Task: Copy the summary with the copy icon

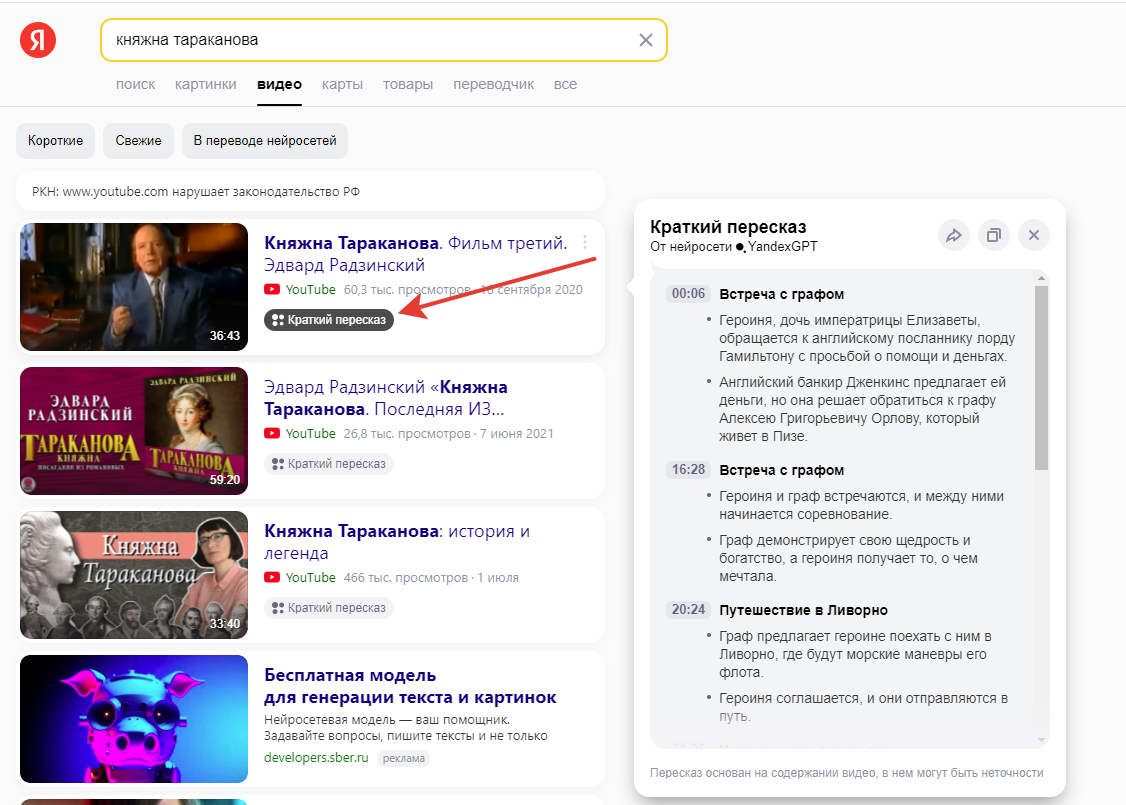Action: (994, 235)
